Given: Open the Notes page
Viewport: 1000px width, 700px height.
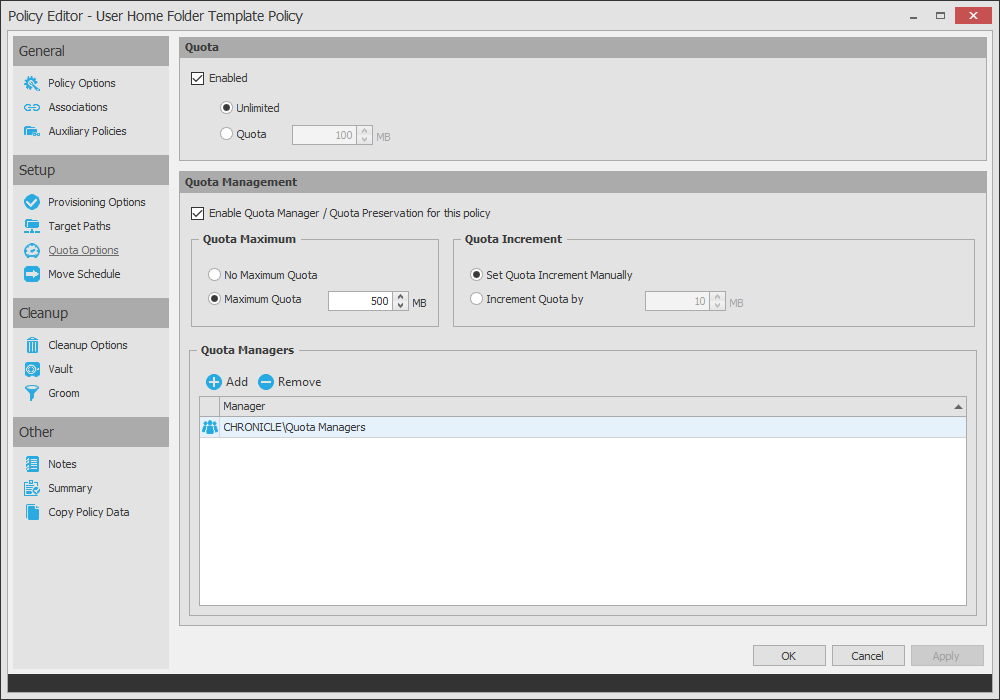Looking at the screenshot, I should pyautogui.click(x=62, y=464).
